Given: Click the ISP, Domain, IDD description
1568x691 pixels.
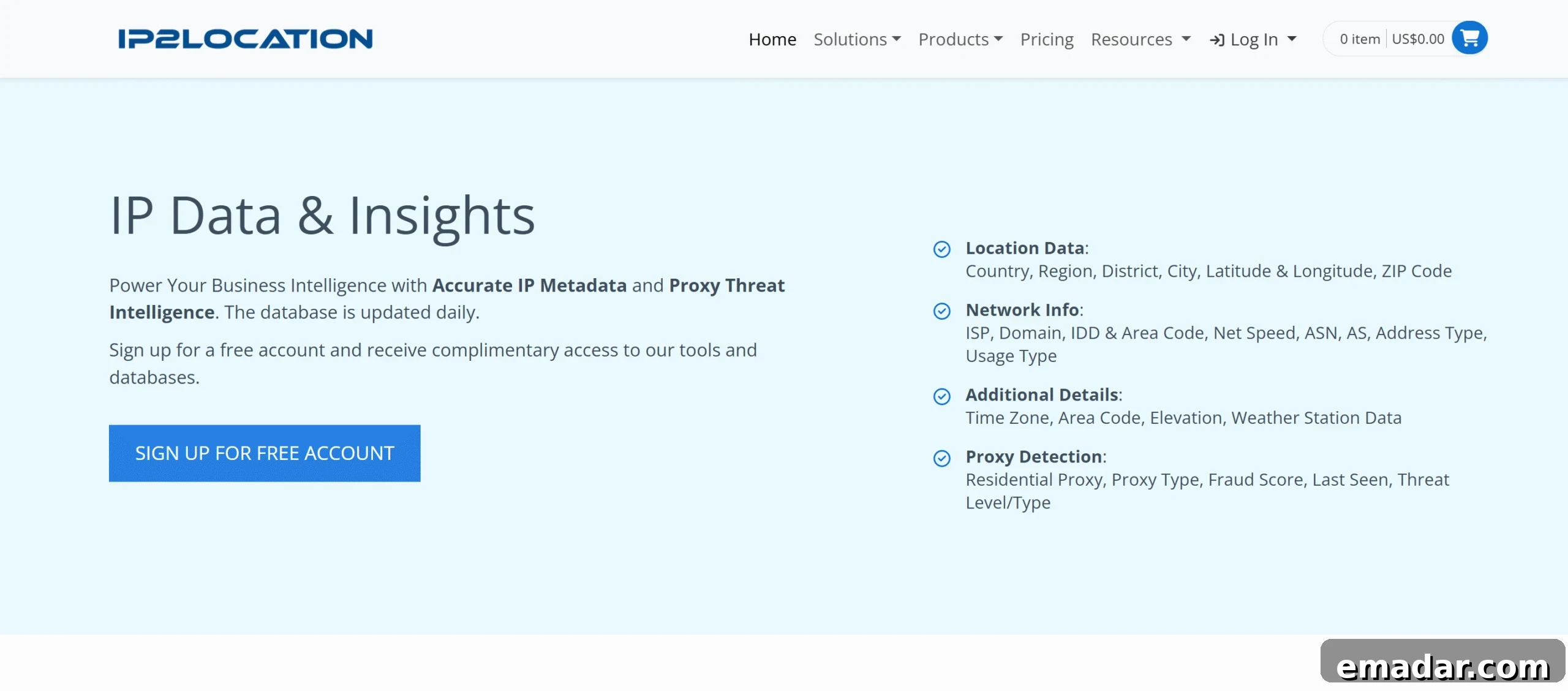Looking at the screenshot, I should point(1226,344).
